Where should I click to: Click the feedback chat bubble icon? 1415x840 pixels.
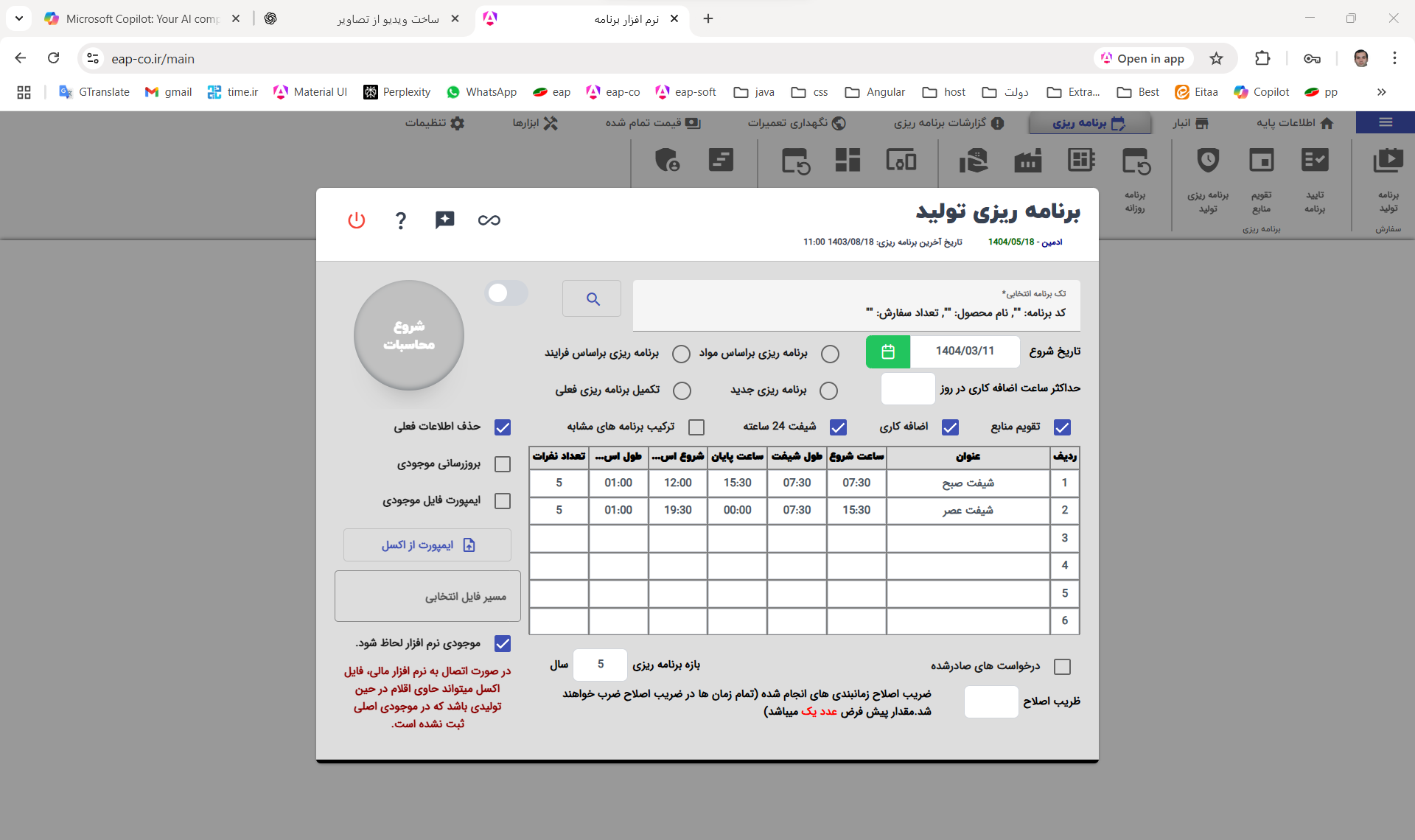coord(444,220)
